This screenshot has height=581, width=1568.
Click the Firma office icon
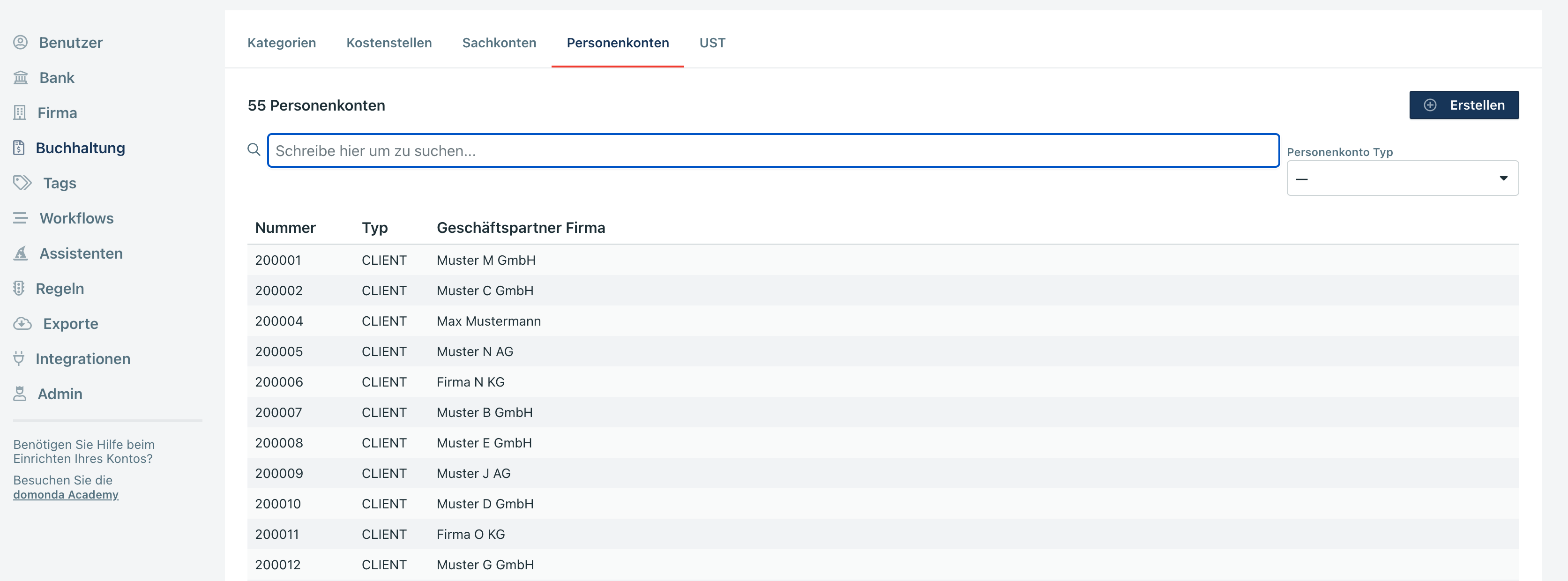(x=20, y=113)
